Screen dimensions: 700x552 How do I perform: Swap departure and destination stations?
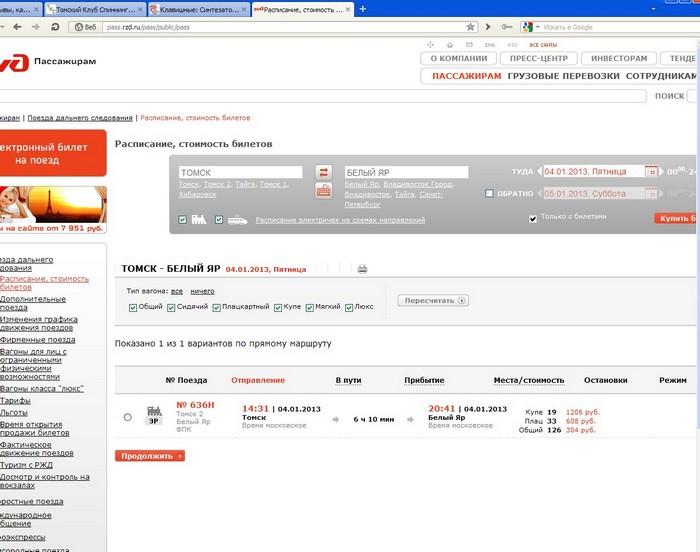coord(323,172)
